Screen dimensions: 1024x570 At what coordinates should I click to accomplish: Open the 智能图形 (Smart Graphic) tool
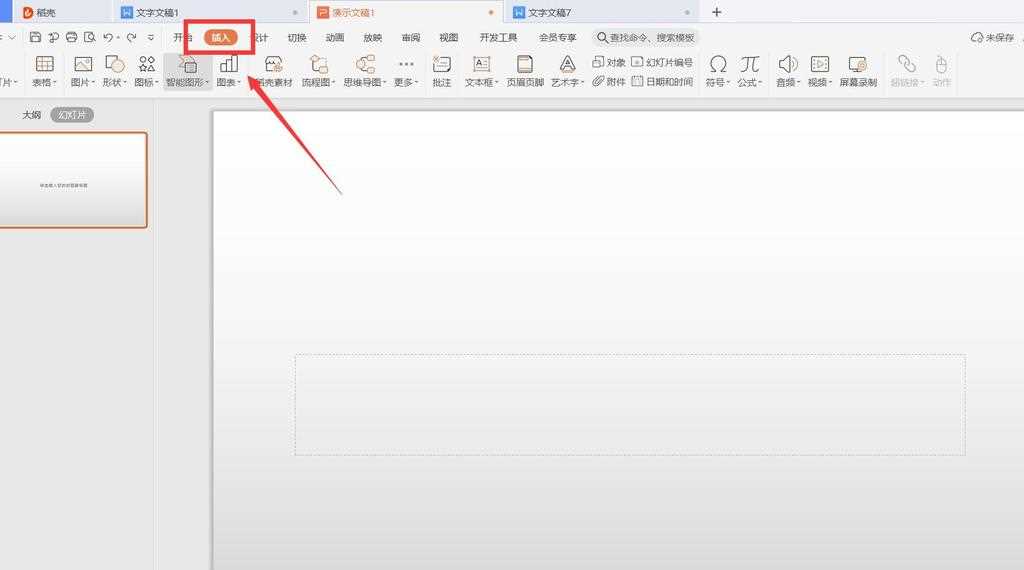(187, 65)
